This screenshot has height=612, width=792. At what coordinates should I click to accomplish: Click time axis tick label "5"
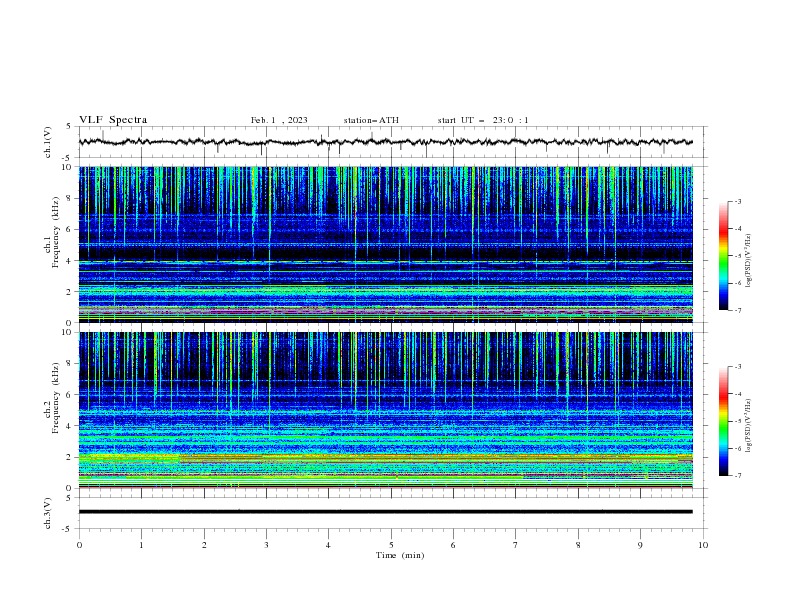[x=391, y=545]
